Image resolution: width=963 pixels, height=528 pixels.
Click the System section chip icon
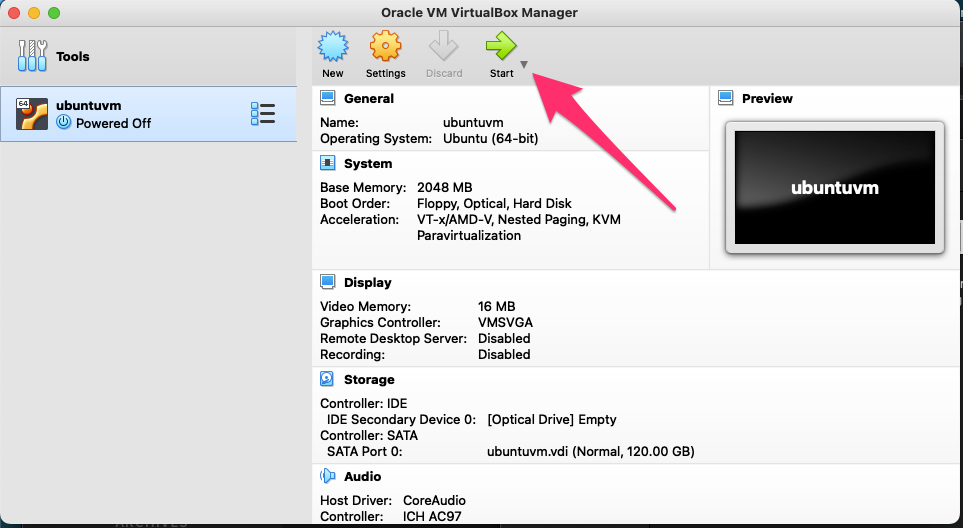(x=327, y=163)
